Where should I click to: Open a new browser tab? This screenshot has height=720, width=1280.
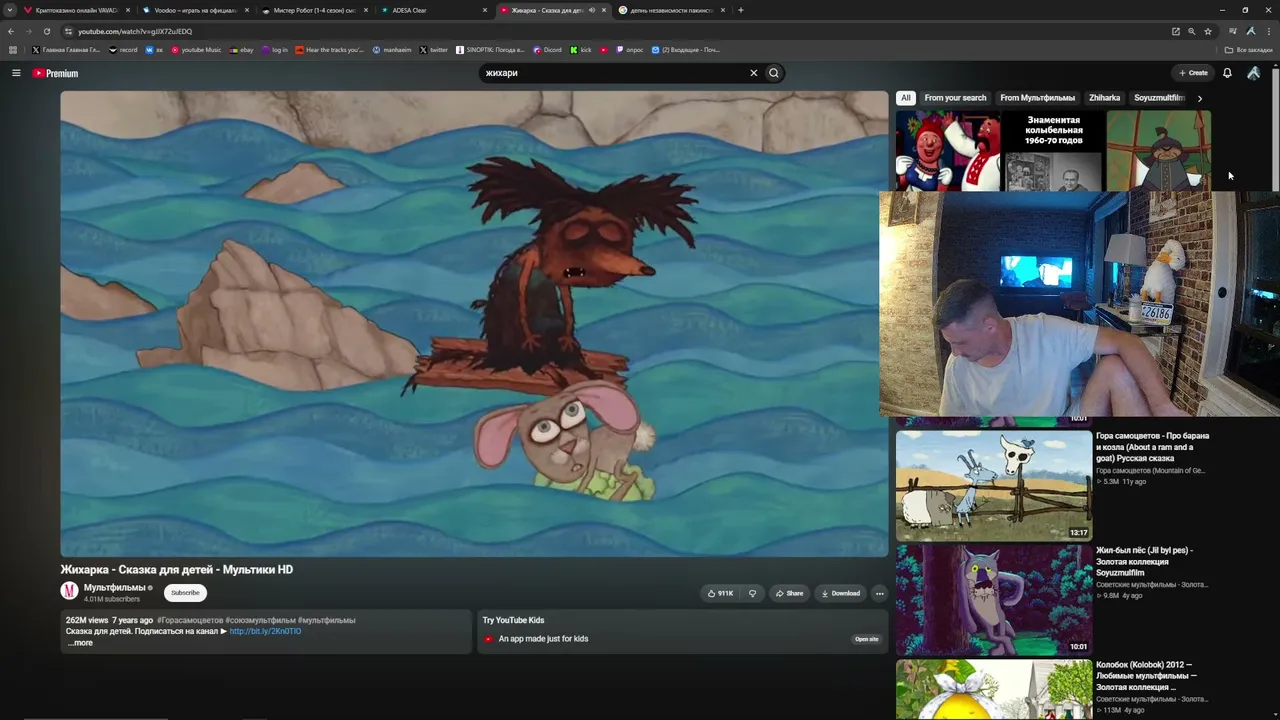coord(740,10)
